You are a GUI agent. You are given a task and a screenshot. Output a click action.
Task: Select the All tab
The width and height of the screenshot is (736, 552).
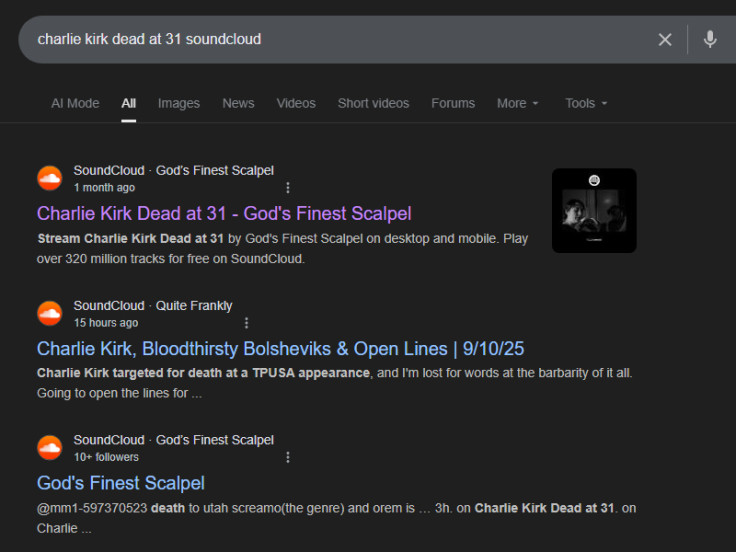tap(129, 103)
